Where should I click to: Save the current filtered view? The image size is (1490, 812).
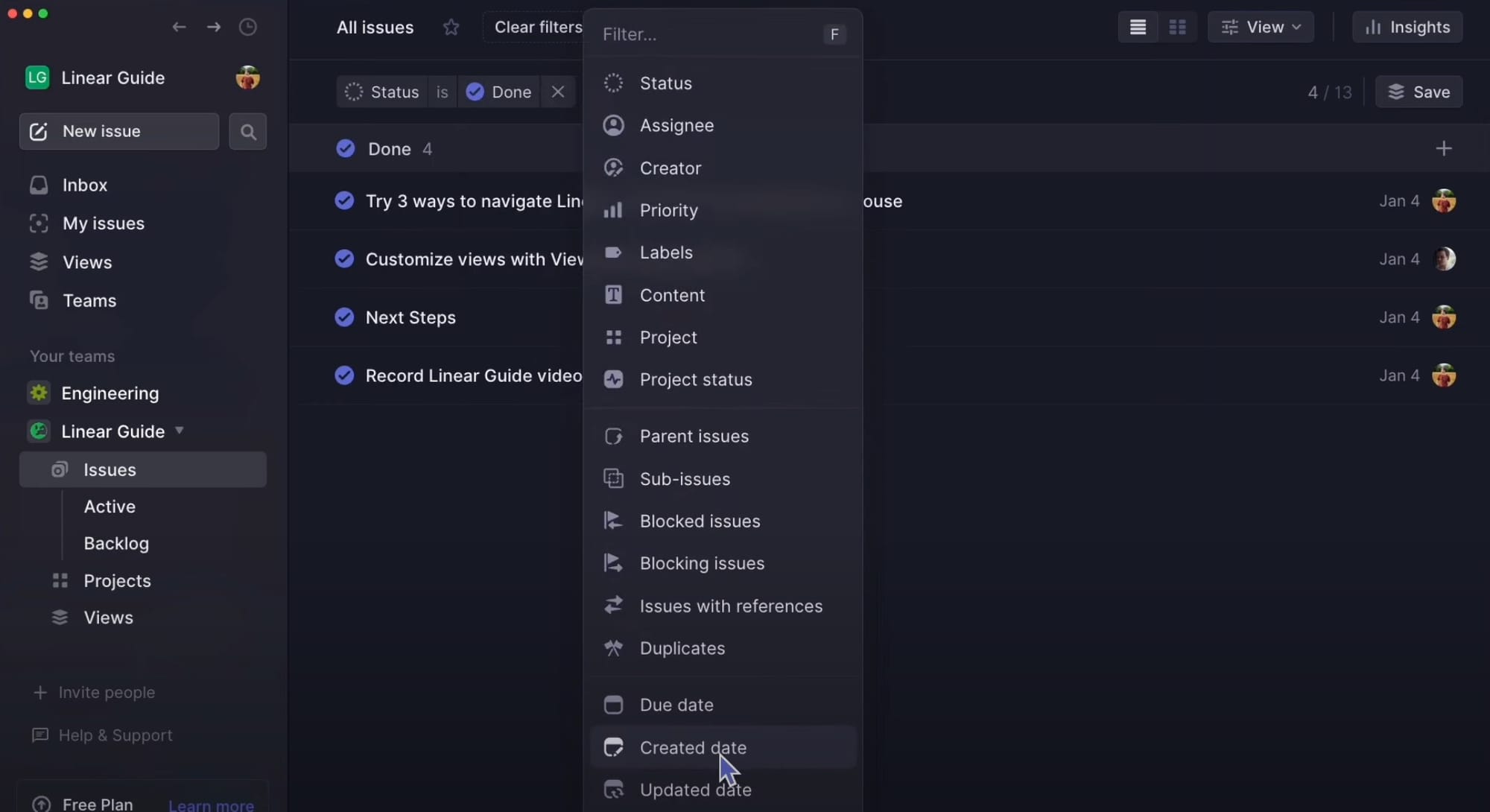[1418, 92]
